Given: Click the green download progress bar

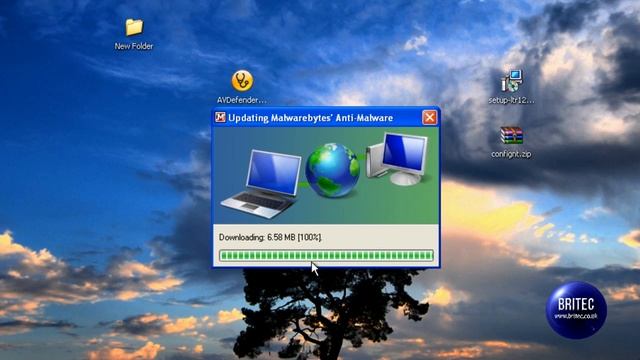Looking at the screenshot, I should [x=326, y=256].
